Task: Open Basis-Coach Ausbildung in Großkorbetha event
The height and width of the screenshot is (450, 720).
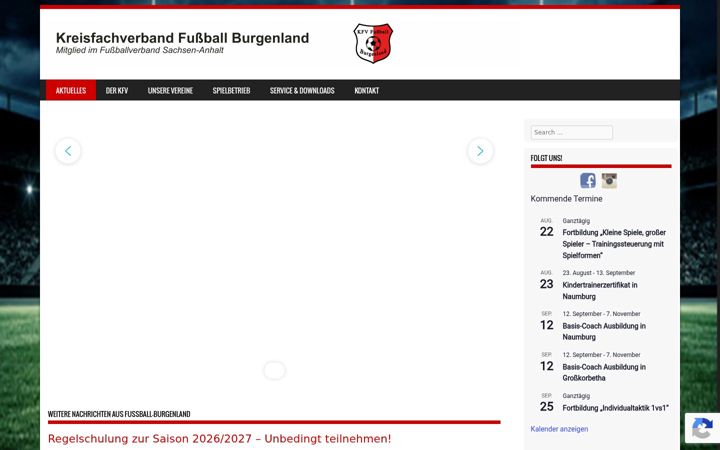Action: (604, 372)
